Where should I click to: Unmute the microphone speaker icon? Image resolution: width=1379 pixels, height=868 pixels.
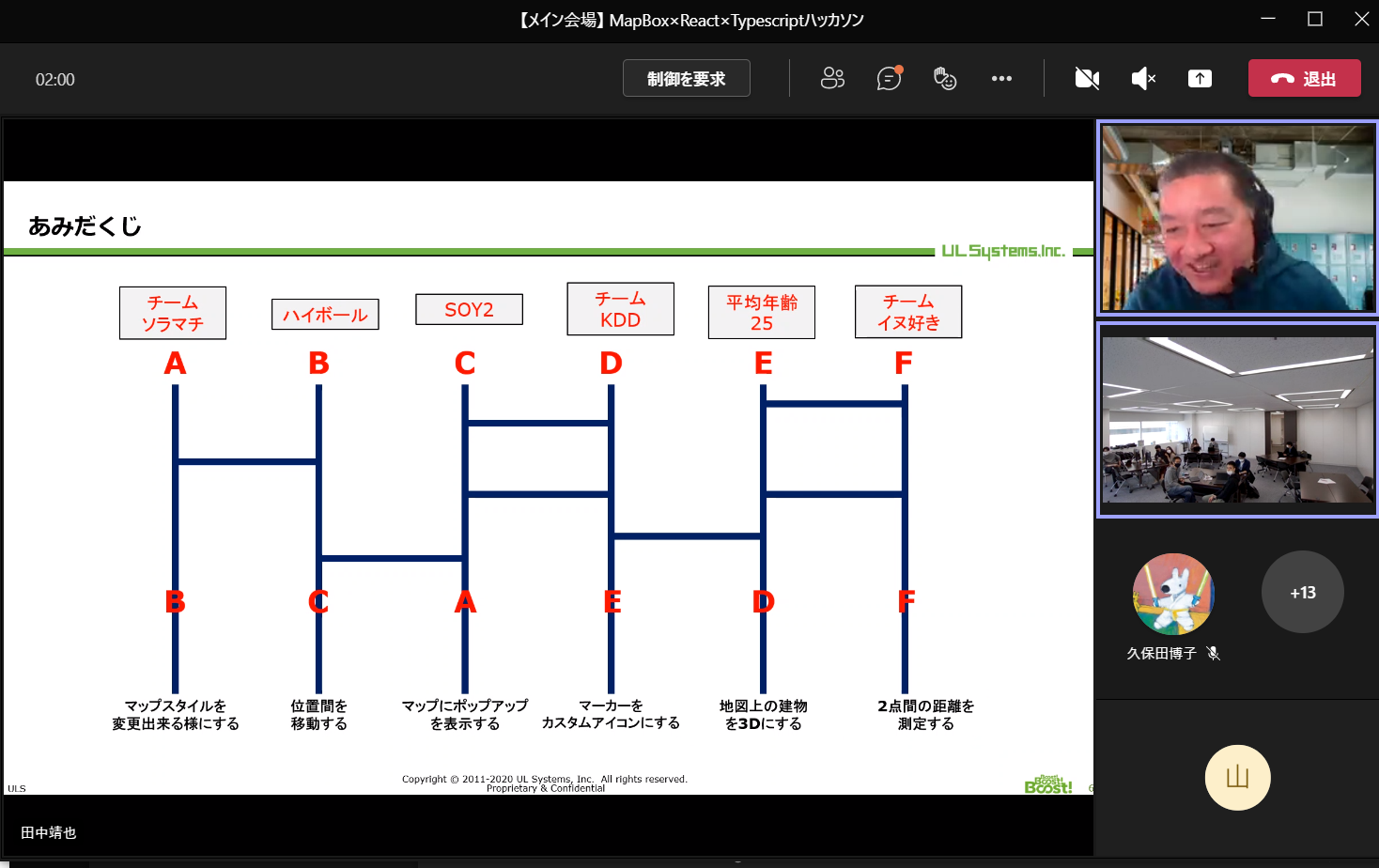pyautogui.click(x=1143, y=78)
